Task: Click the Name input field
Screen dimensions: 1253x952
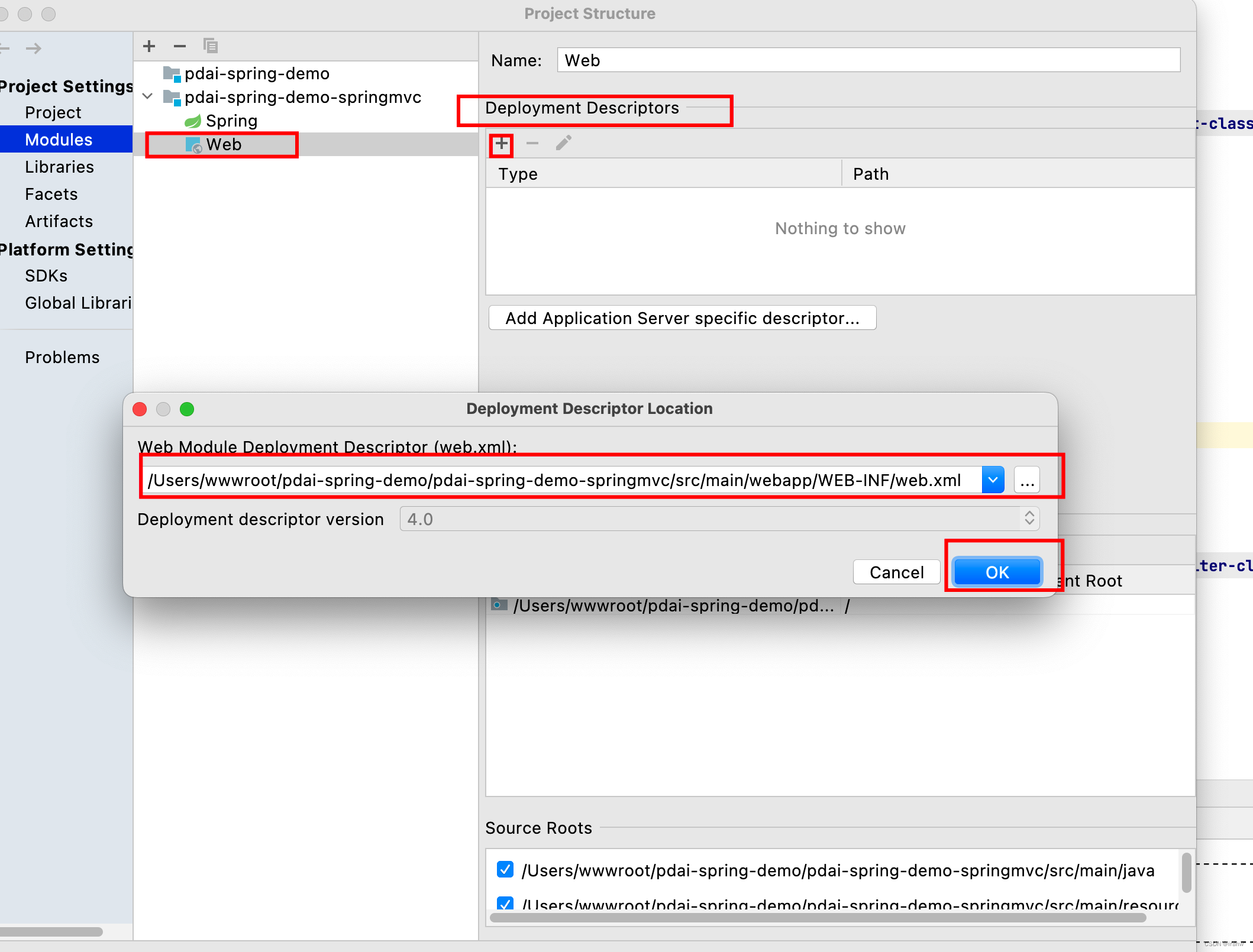Action: 868,60
